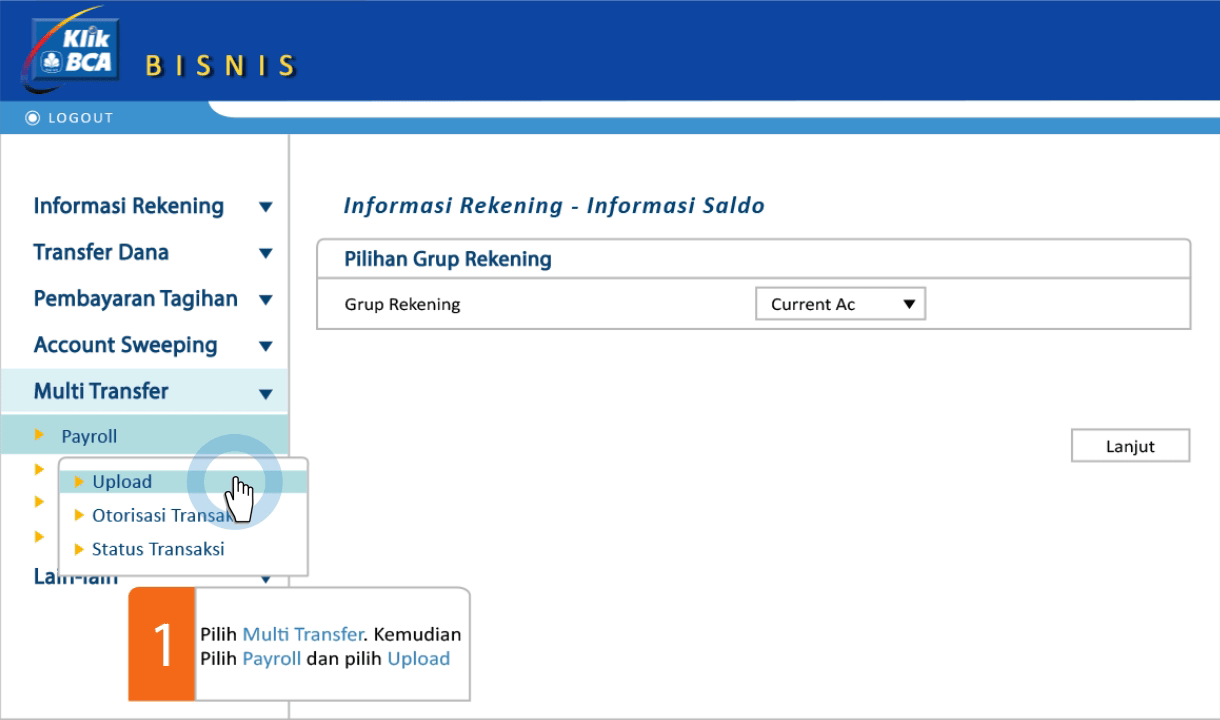The image size is (1220, 720).
Task: Expand the Pembayaran Tagihan arrow
Action: click(x=265, y=301)
